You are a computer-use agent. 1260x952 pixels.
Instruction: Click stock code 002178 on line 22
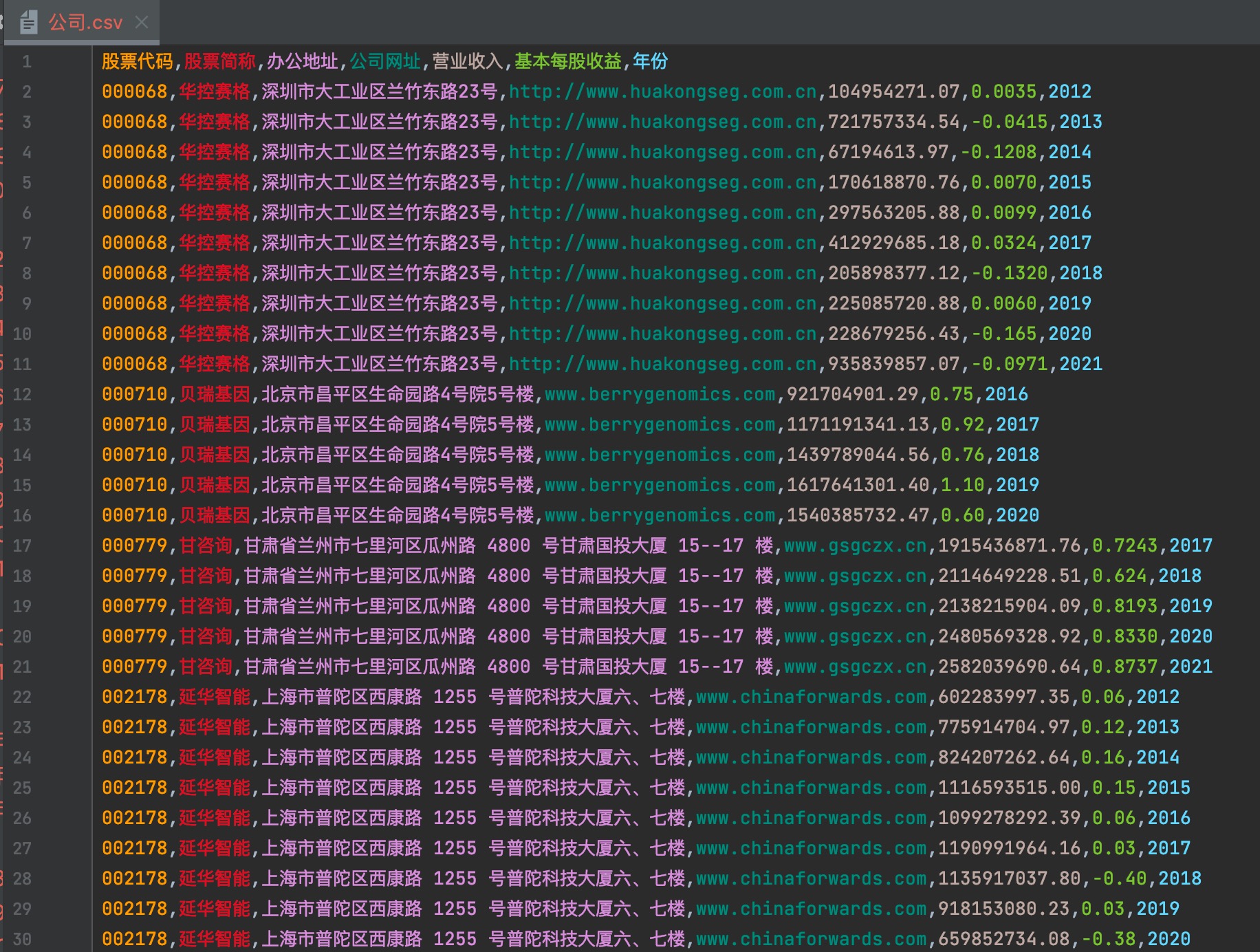point(135,697)
